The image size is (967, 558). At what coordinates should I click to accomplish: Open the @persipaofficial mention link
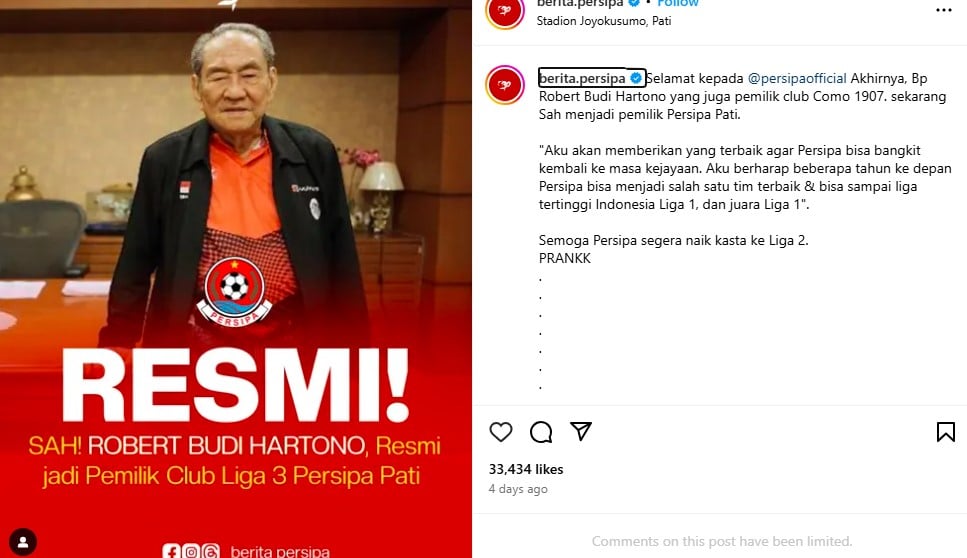pyautogui.click(x=797, y=78)
